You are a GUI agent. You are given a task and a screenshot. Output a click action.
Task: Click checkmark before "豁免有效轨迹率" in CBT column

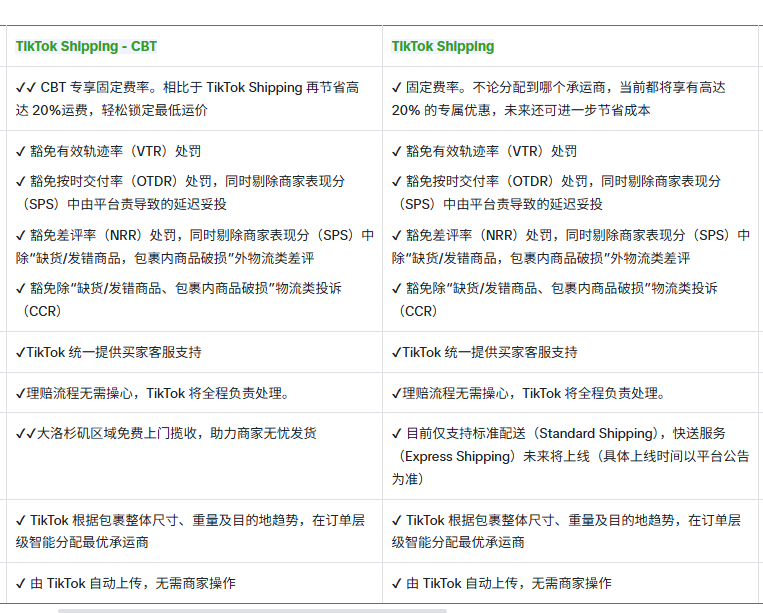pyautogui.click(x=21, y=152)
